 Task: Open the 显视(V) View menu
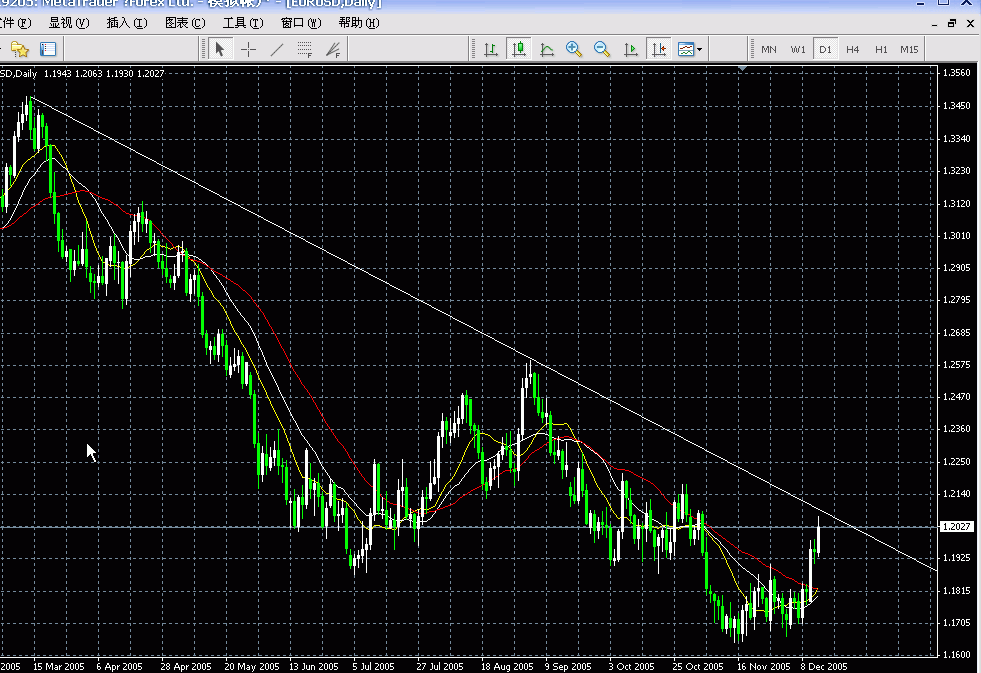(x=69, y=23)
